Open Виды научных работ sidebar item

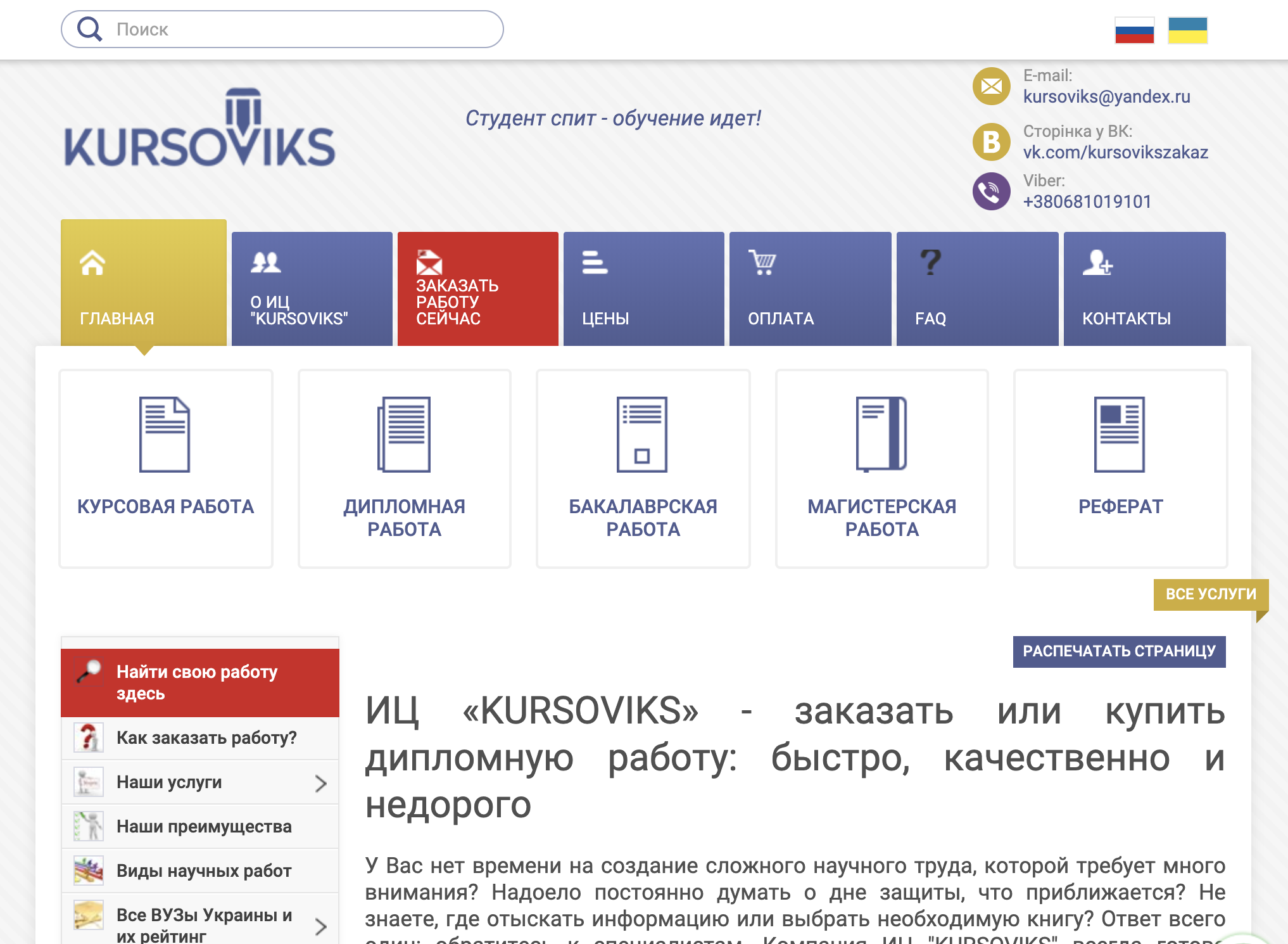point(200,871)
